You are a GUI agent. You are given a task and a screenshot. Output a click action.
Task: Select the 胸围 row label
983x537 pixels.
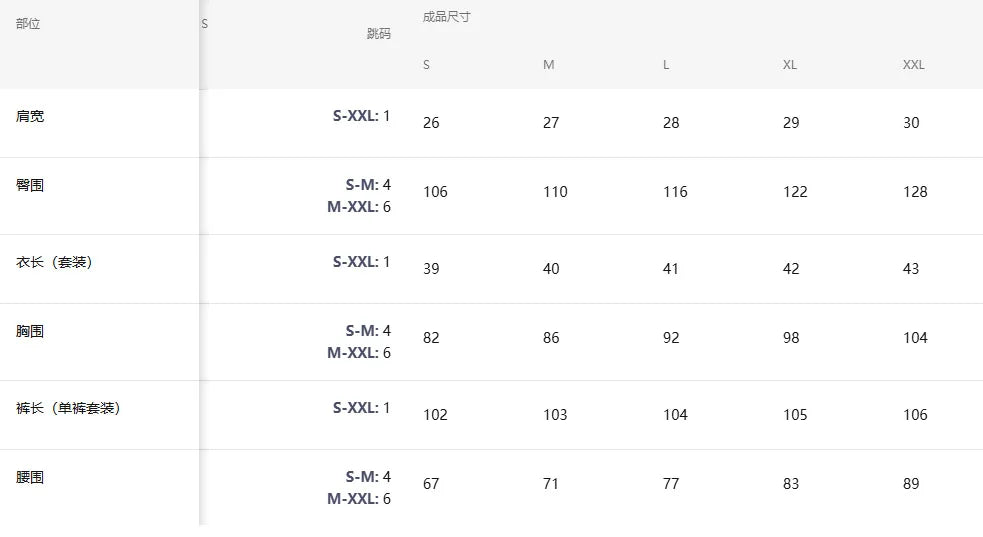pyautogui.click(x=30, y=331)
